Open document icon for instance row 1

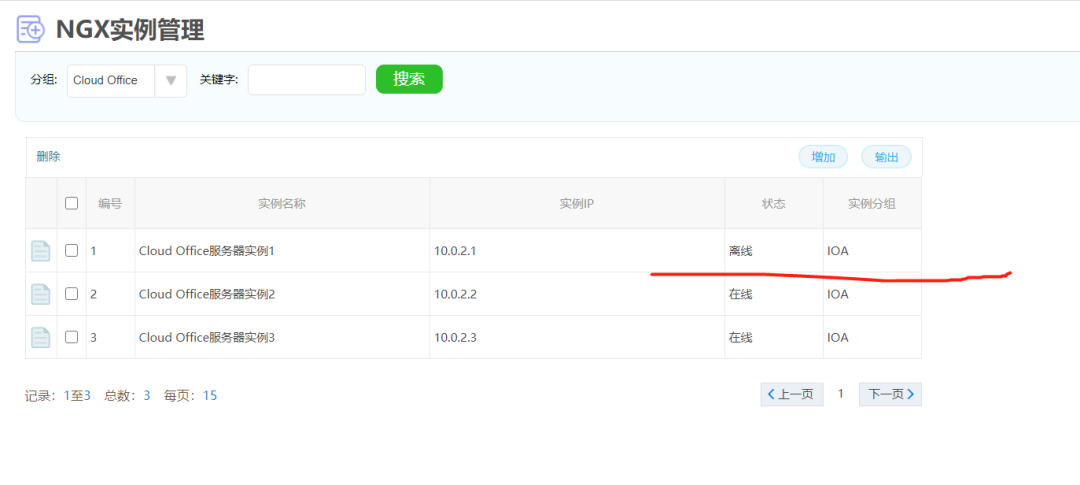point(41,251)
